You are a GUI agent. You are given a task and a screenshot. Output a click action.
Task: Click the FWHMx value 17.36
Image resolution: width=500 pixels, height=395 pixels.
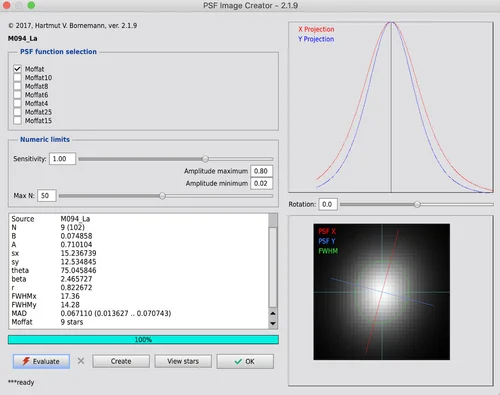coord(70,296)
